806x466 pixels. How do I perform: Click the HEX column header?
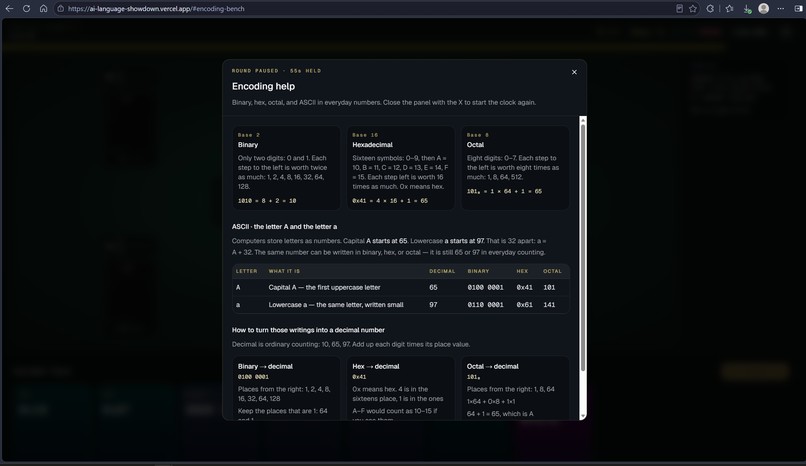522,271
